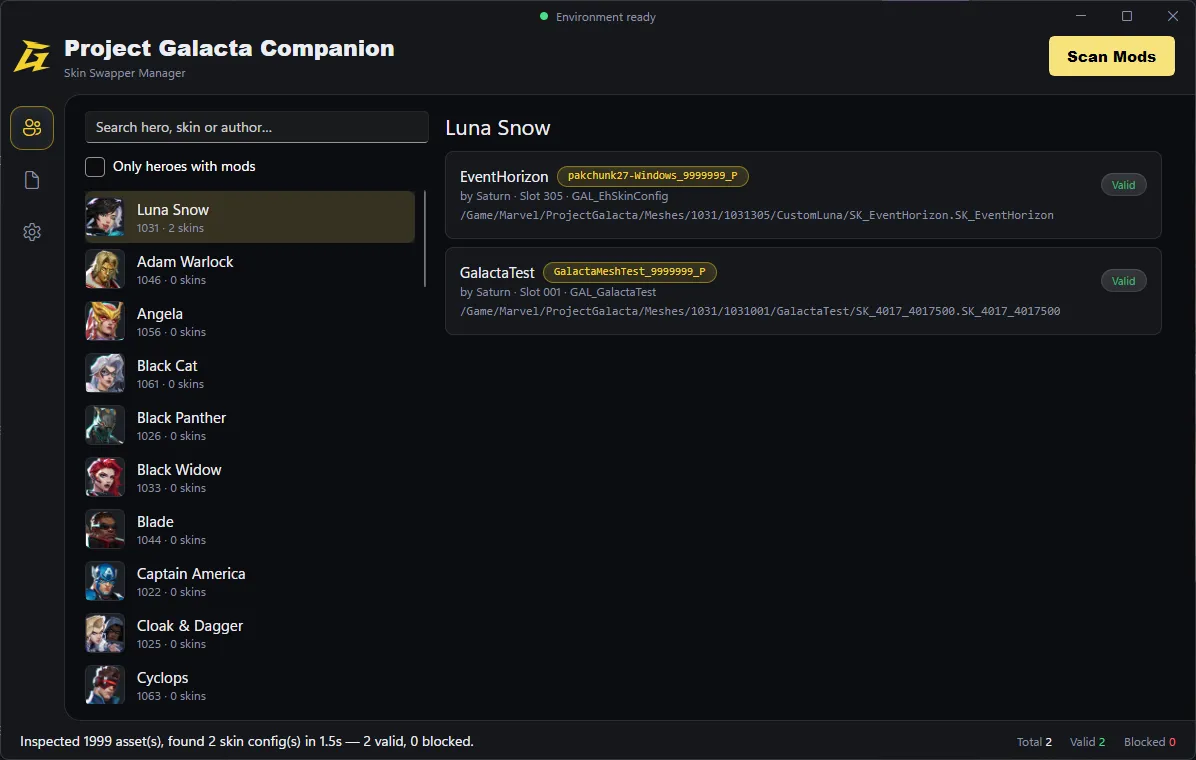This screenshot has width=1196, height=760.
Task: Click Blocked 0 status counter
Action: (x=1149, y=742)
